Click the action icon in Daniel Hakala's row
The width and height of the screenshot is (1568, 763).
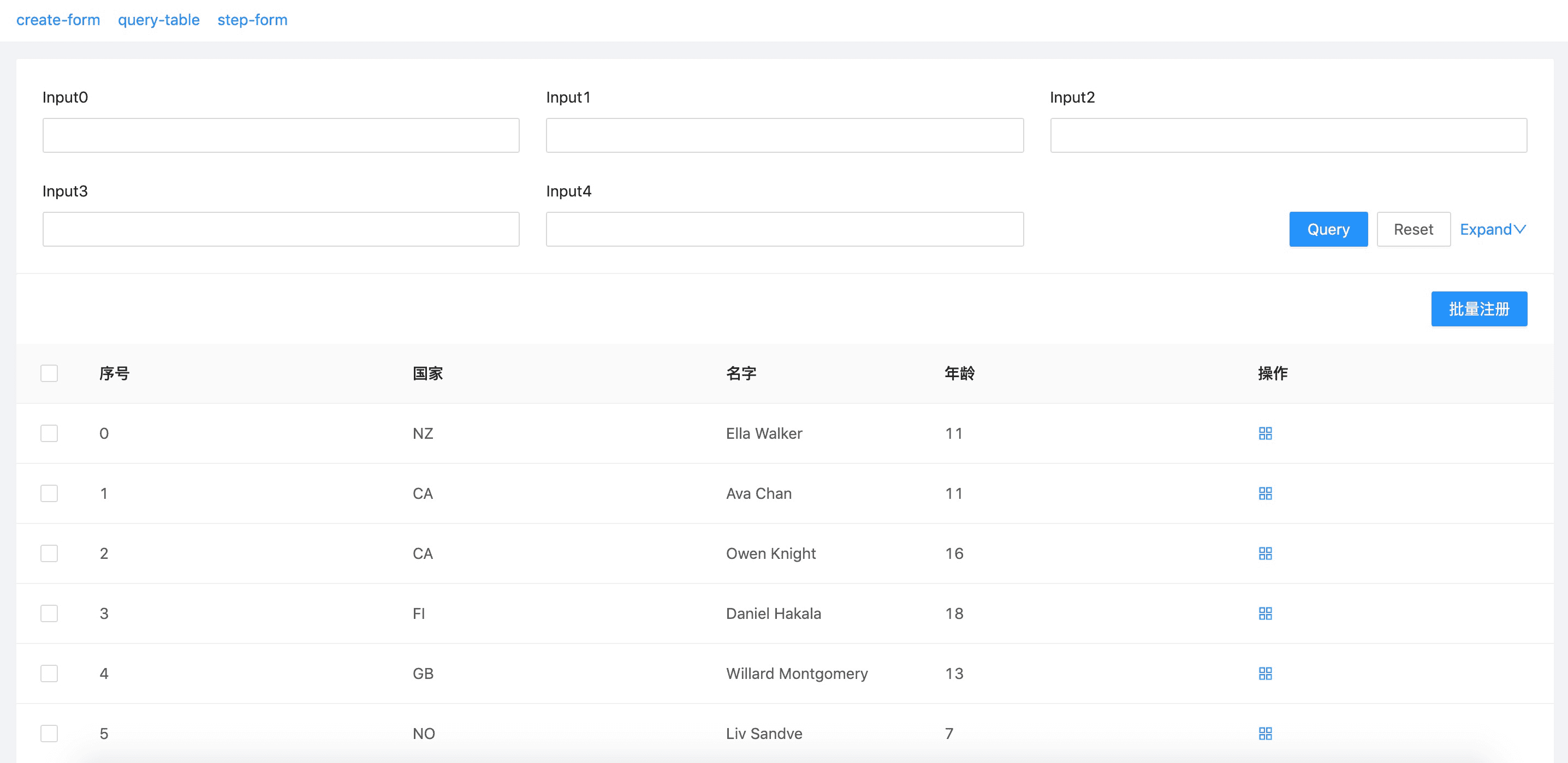[1265, 613]
